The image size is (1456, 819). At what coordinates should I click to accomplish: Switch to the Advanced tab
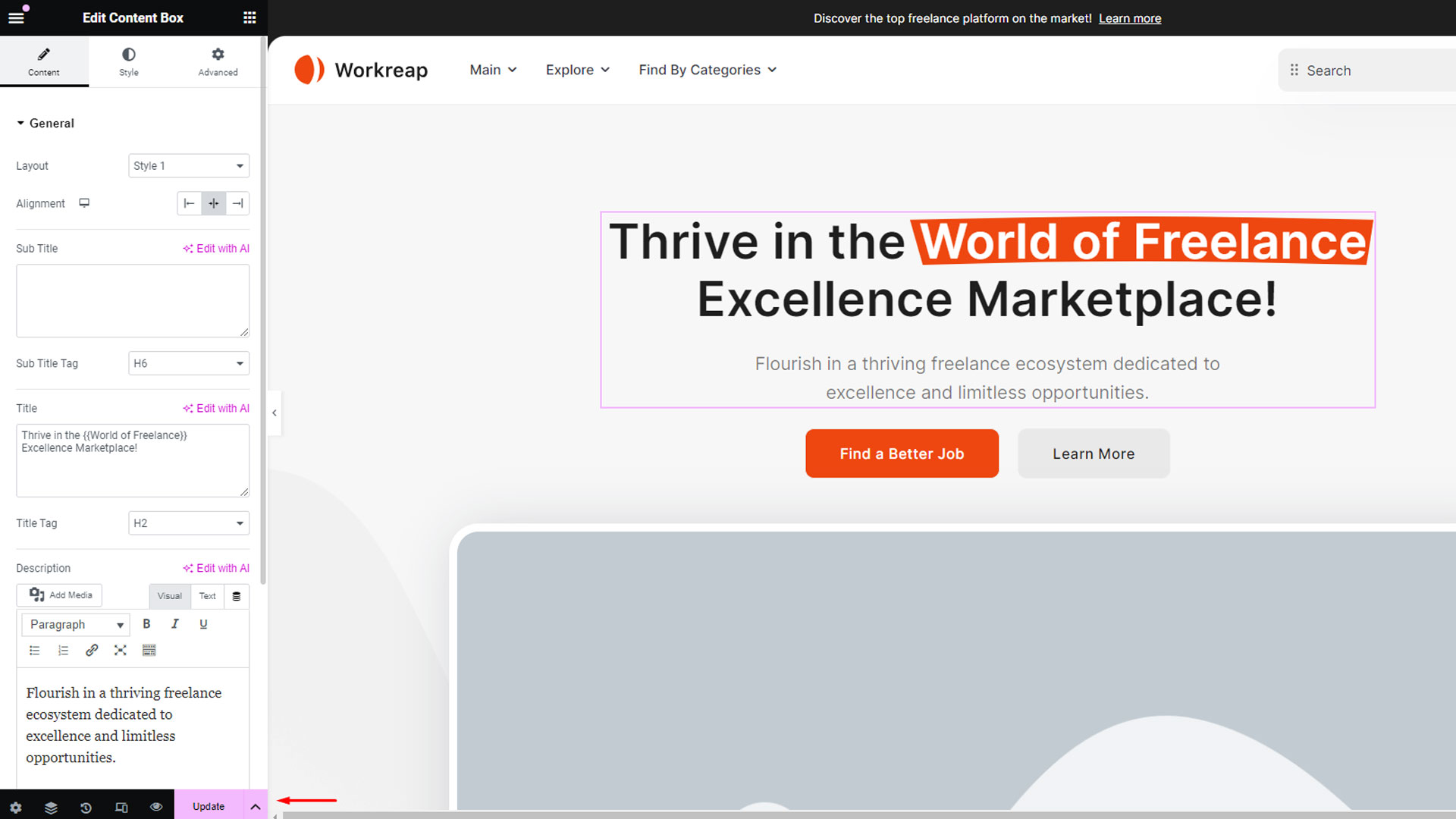pyautogui.click(x=218, y=61)
